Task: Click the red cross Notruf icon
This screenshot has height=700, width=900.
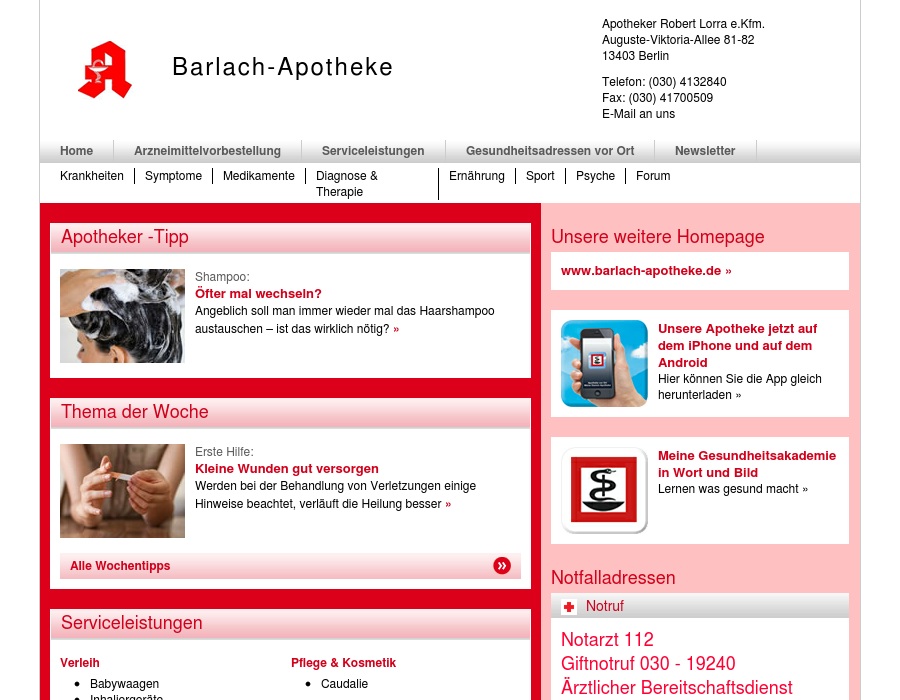Action: [x=569, y=607]
